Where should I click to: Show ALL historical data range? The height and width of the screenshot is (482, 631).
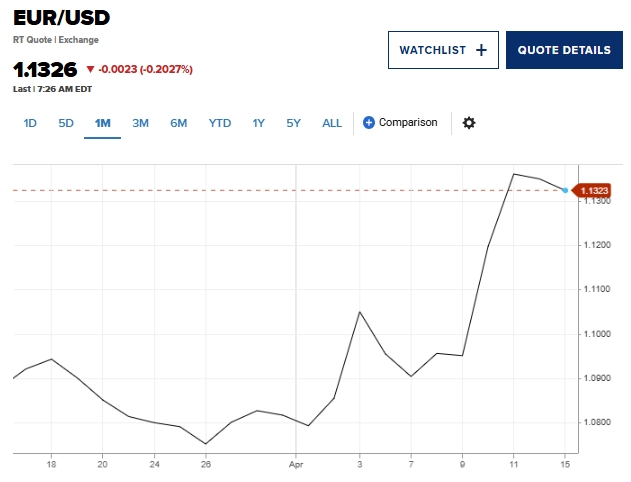332,123
